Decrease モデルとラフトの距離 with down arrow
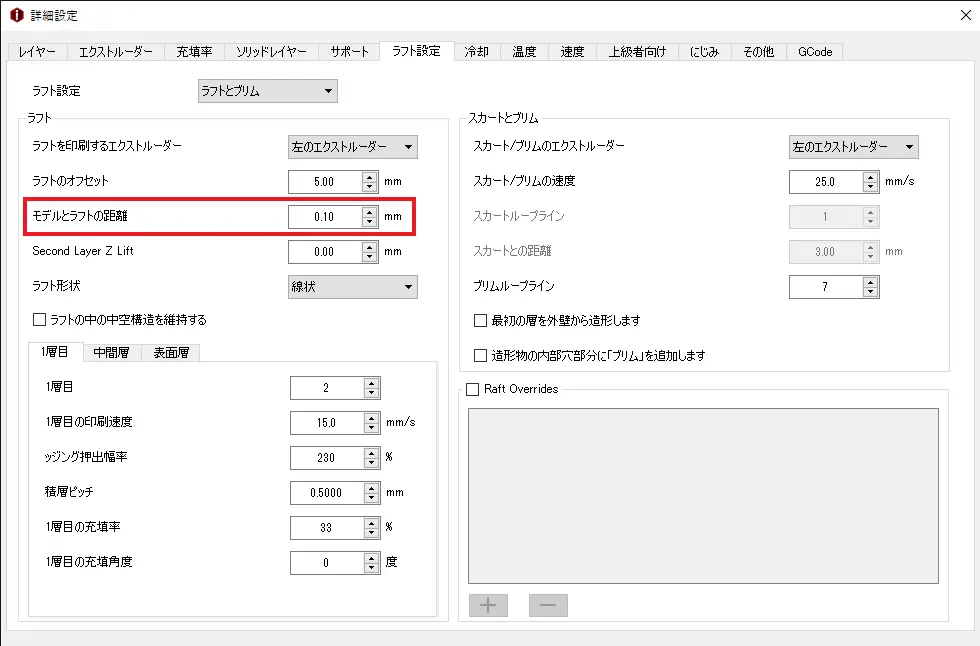This screenshot has width=980, height=646. 370,221
